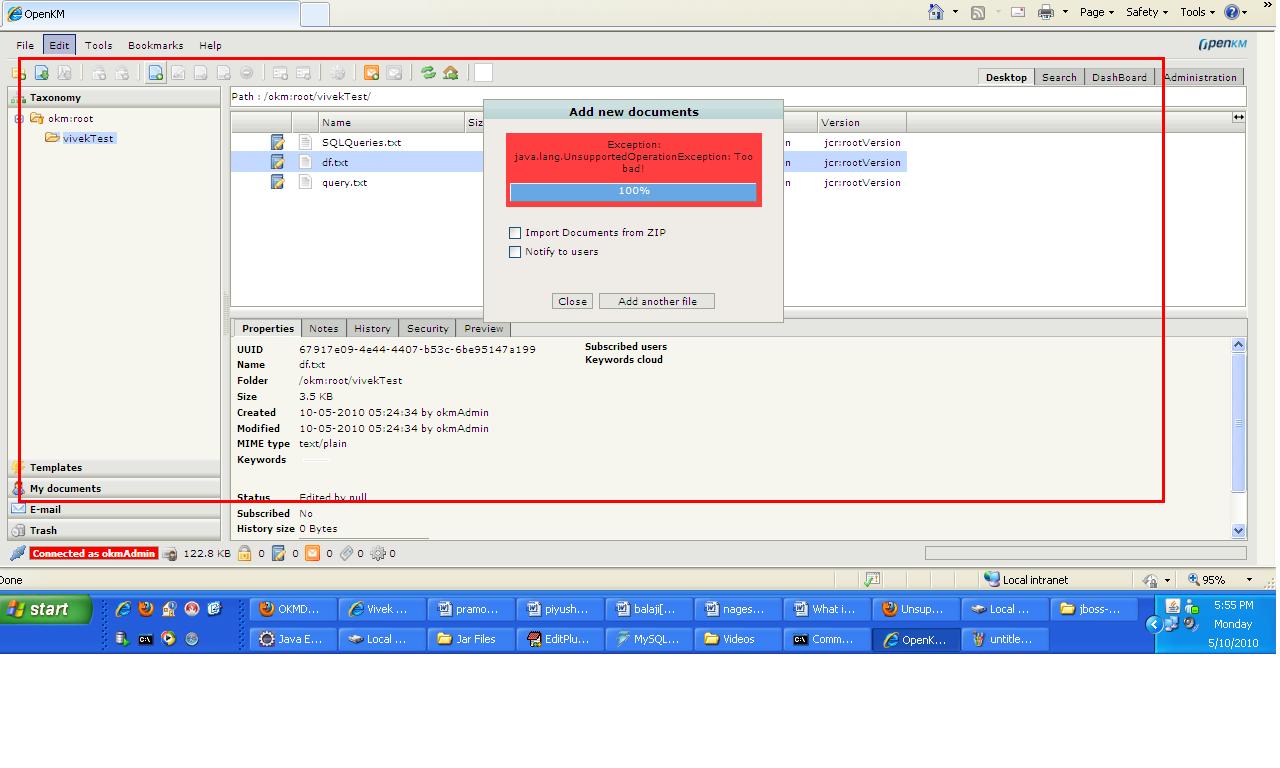Viewport: 1280px width, 768px height.
Task: Open the Notes properties tab
Action: pyautogui.click(x=323, y=328)
